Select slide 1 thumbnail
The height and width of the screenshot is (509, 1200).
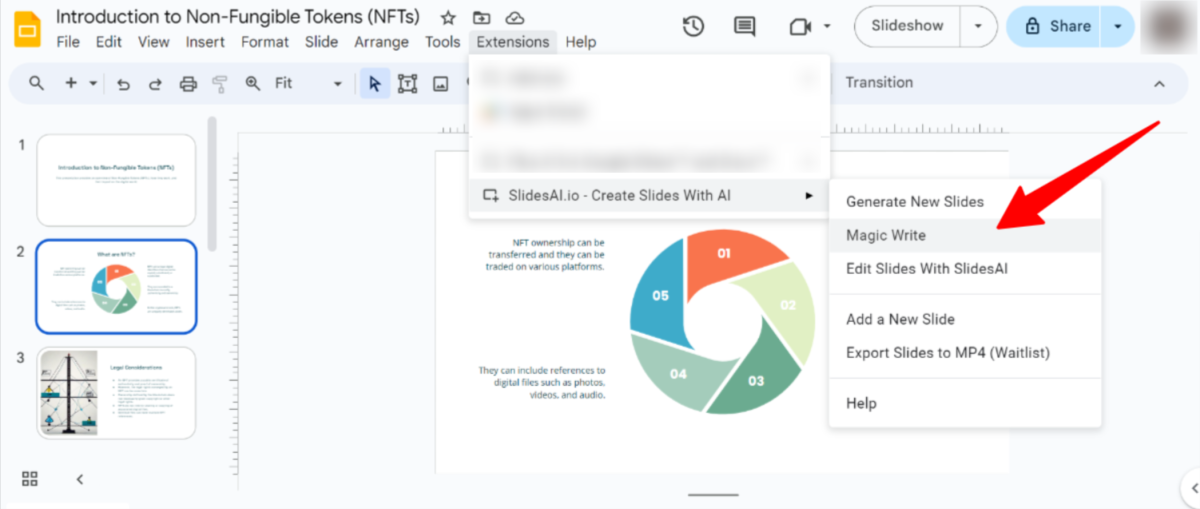coord(116,180)
